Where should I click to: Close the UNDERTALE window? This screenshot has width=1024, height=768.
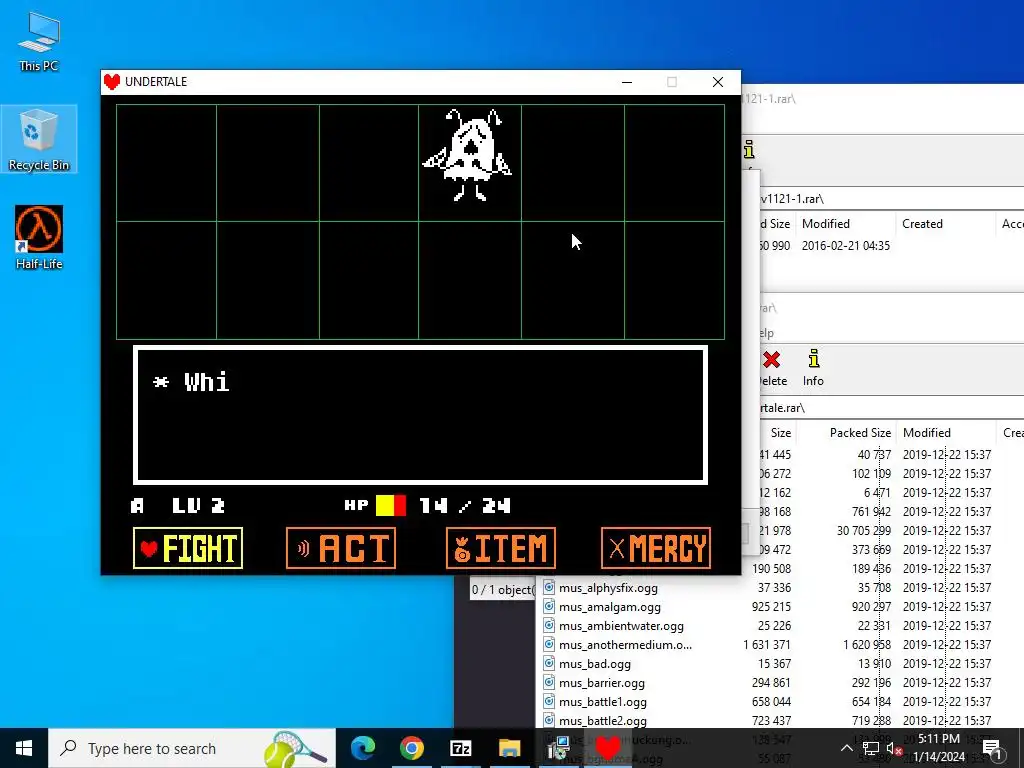point(718,82)
